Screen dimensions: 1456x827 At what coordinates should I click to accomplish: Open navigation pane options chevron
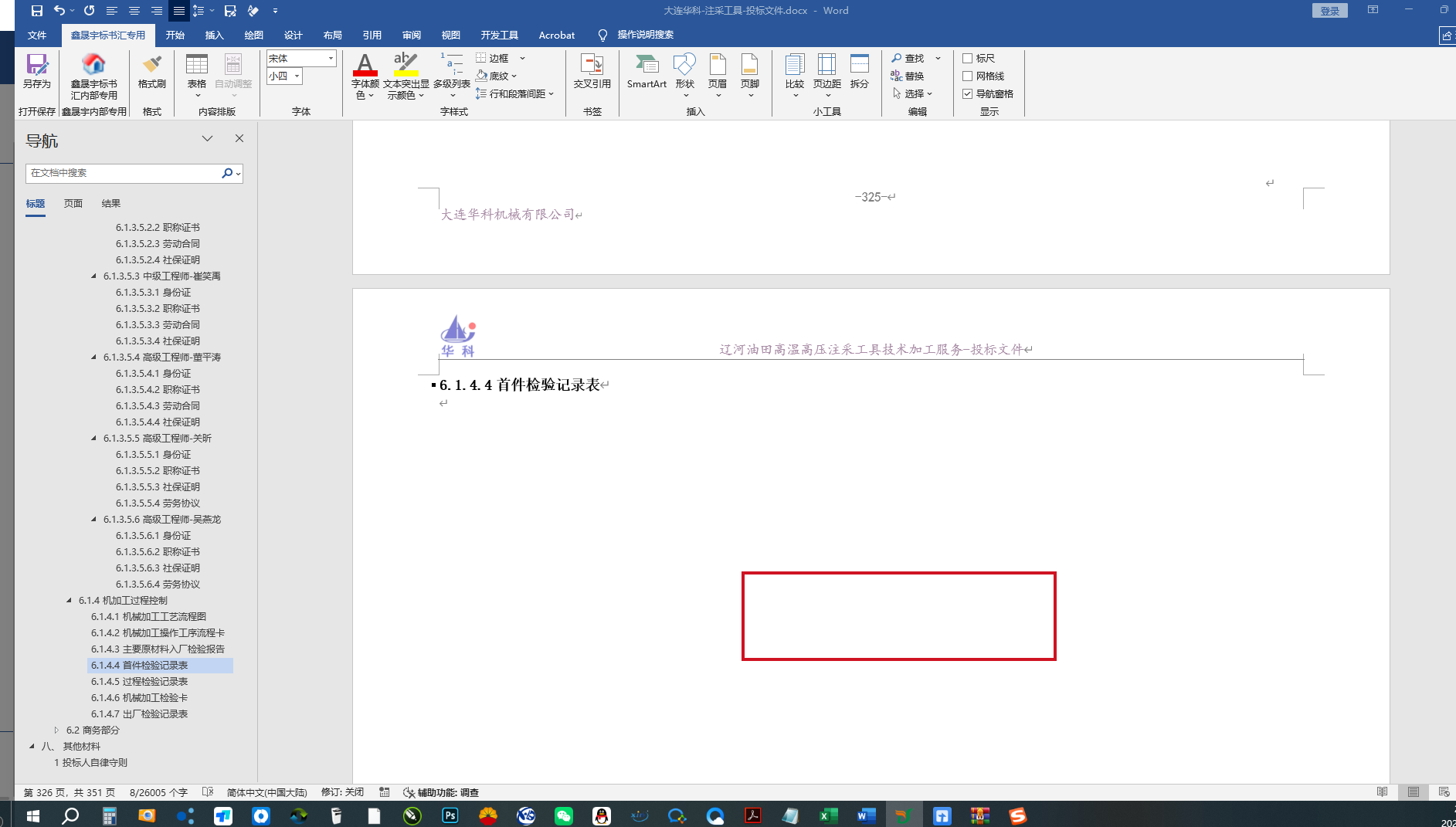point(207,138)
